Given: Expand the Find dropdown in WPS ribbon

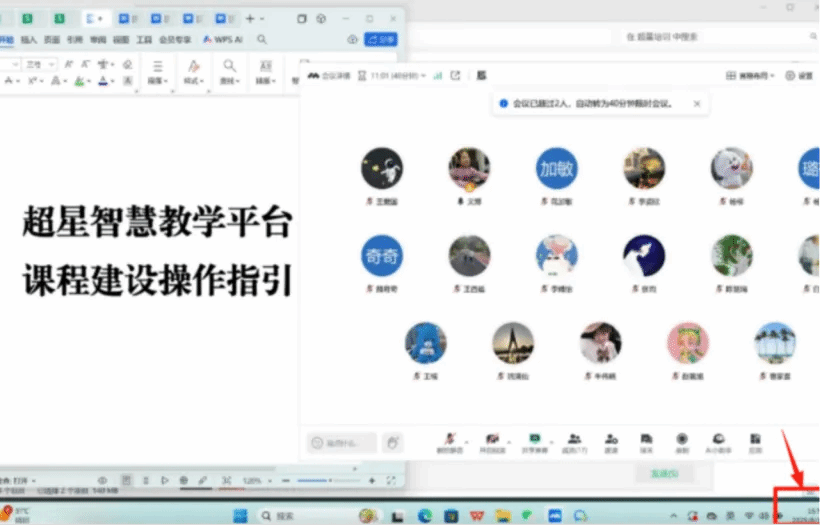Looking at the screenshot, I should point(229,81).
